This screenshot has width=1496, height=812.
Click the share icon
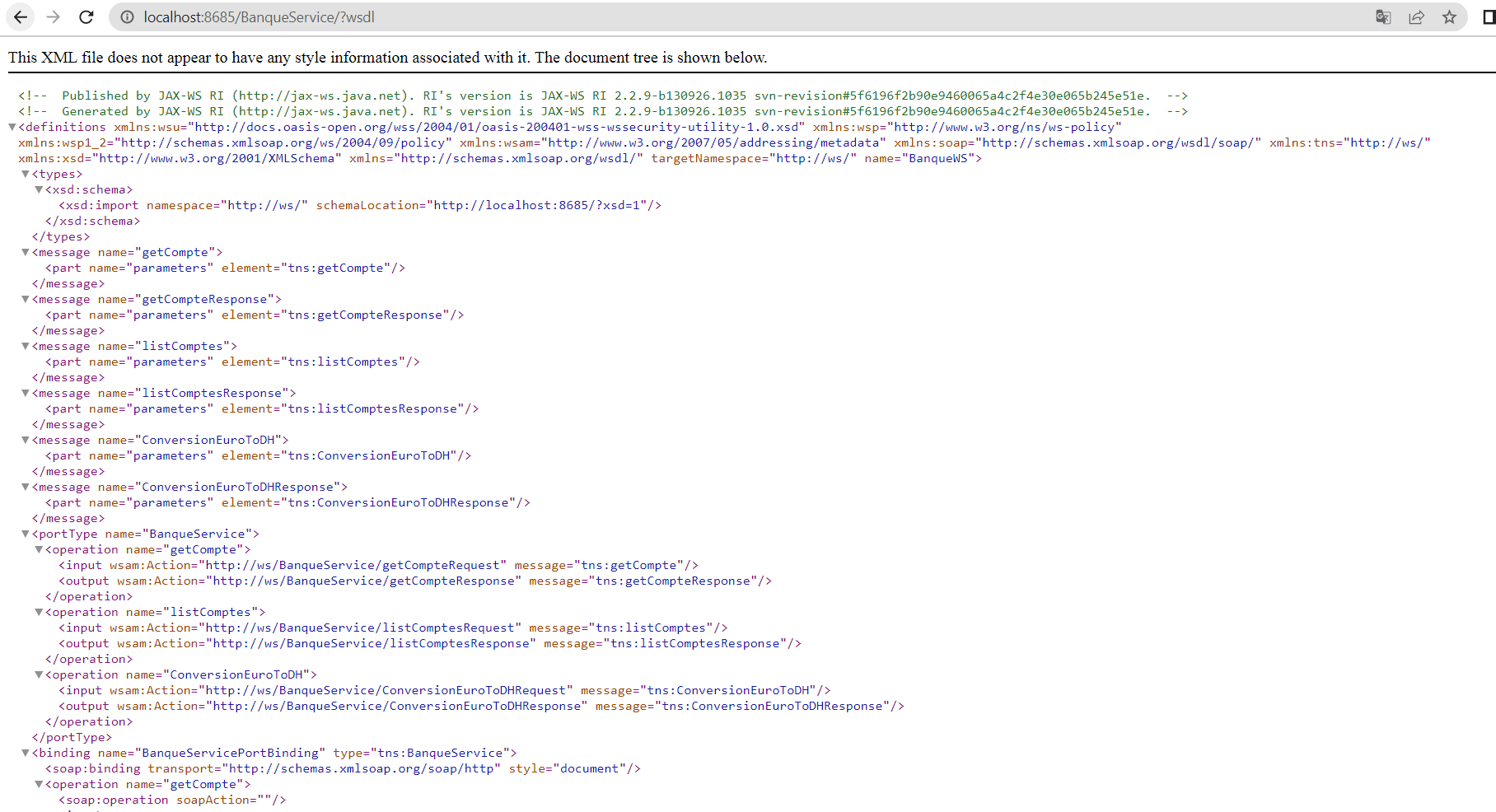(x=1416, y=16)
